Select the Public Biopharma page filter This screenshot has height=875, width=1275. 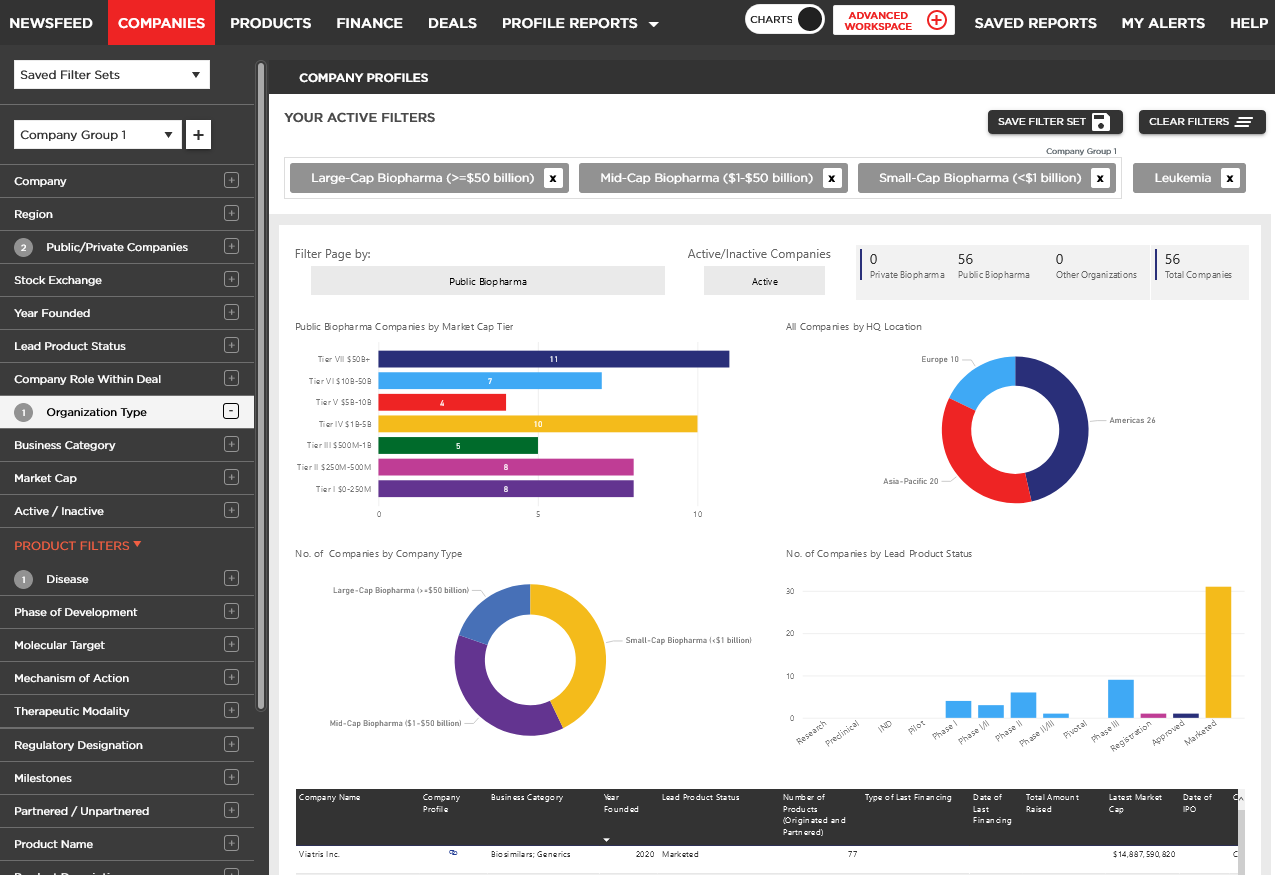tap(487, 281)
